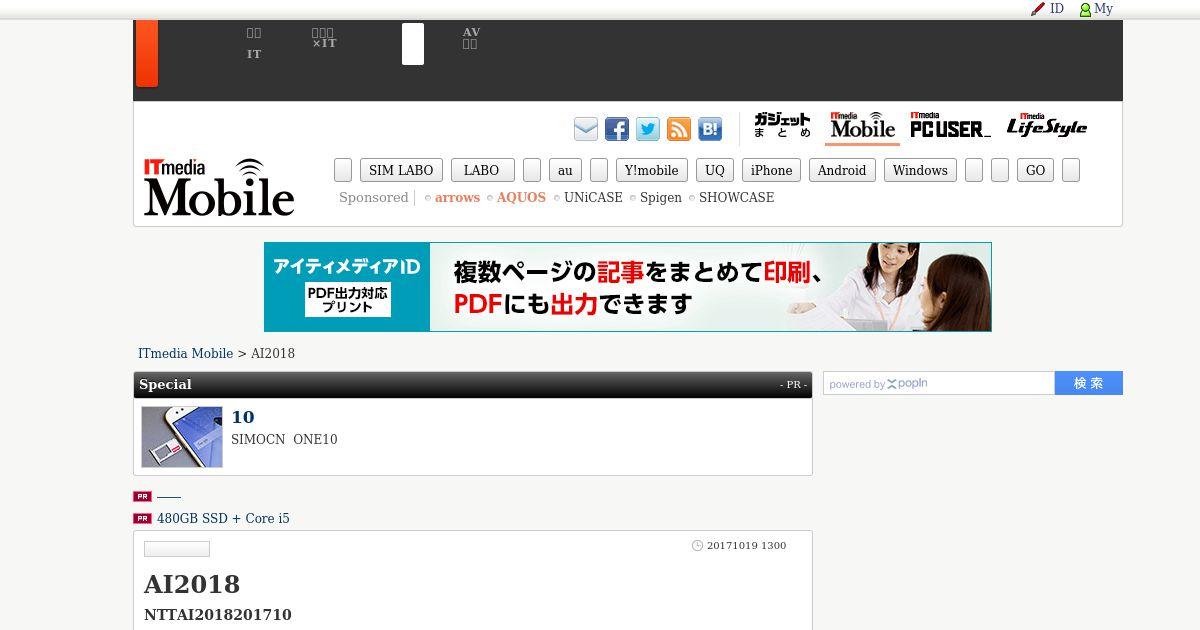The image size is (1200, 630).
Task: Open the Gadget Matome logo
Action: click(782, 126)
